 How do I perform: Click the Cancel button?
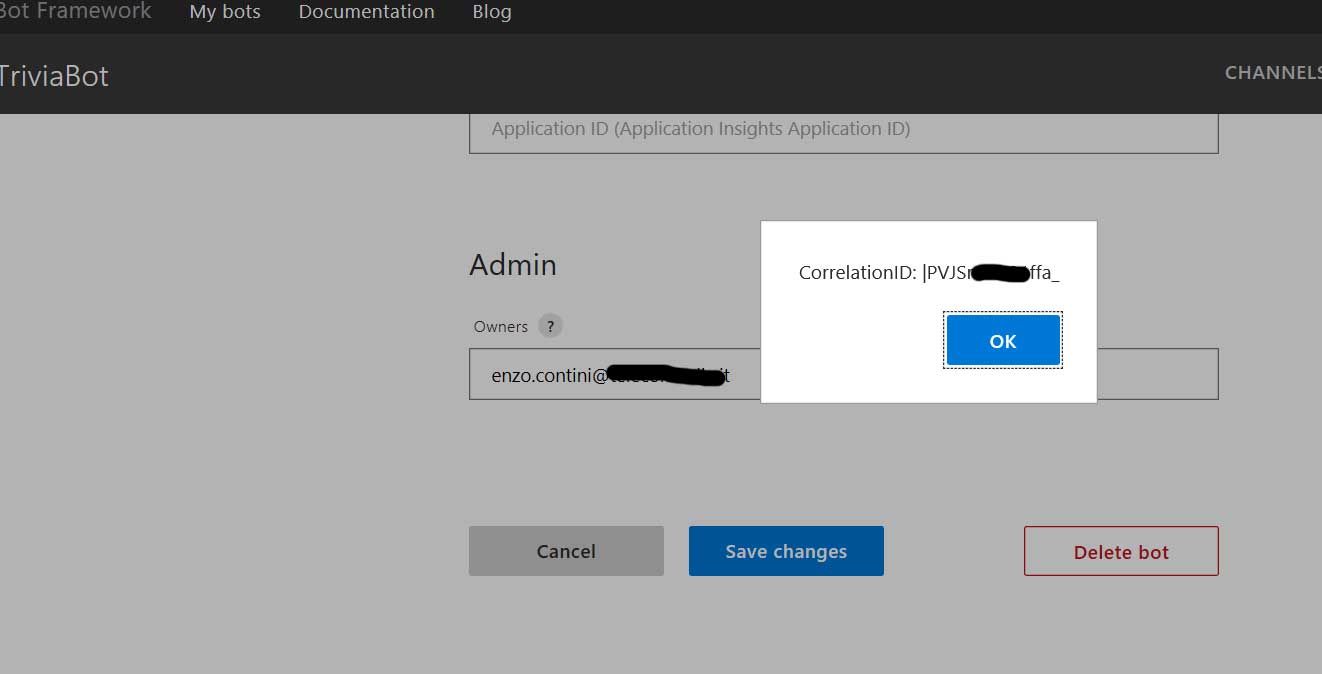tap(566, 551)
